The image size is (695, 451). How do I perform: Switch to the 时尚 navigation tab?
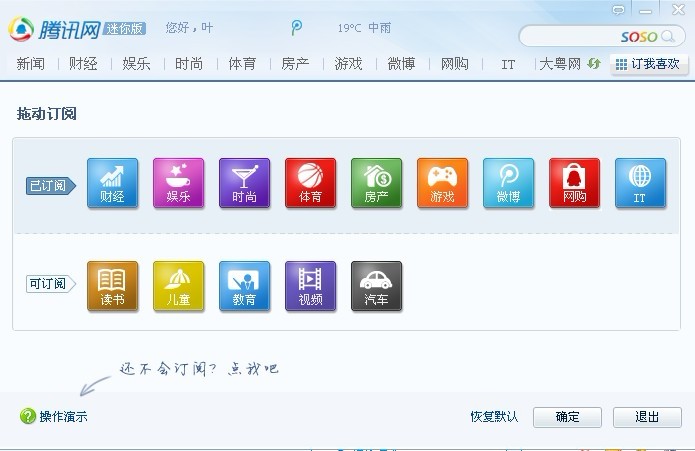tap(189, 64)
